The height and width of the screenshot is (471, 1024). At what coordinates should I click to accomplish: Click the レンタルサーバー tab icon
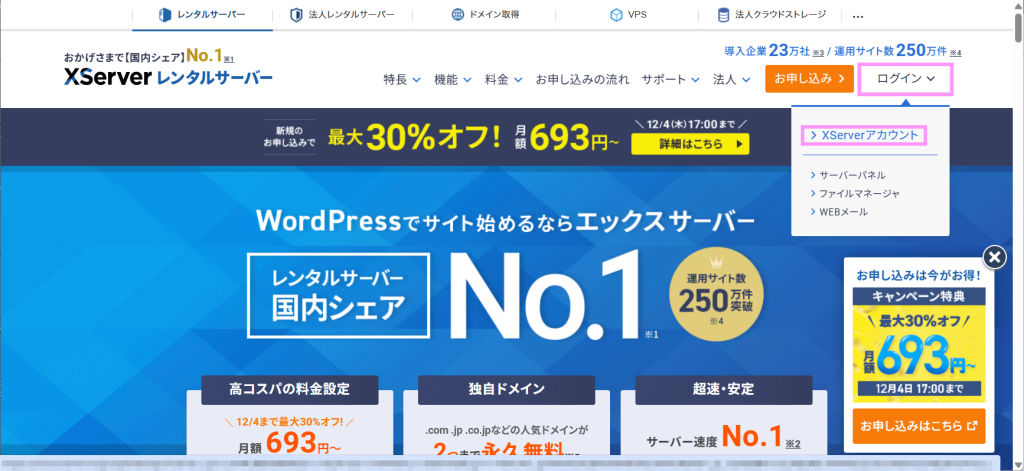pyautogui.click(x=166, y=16)
